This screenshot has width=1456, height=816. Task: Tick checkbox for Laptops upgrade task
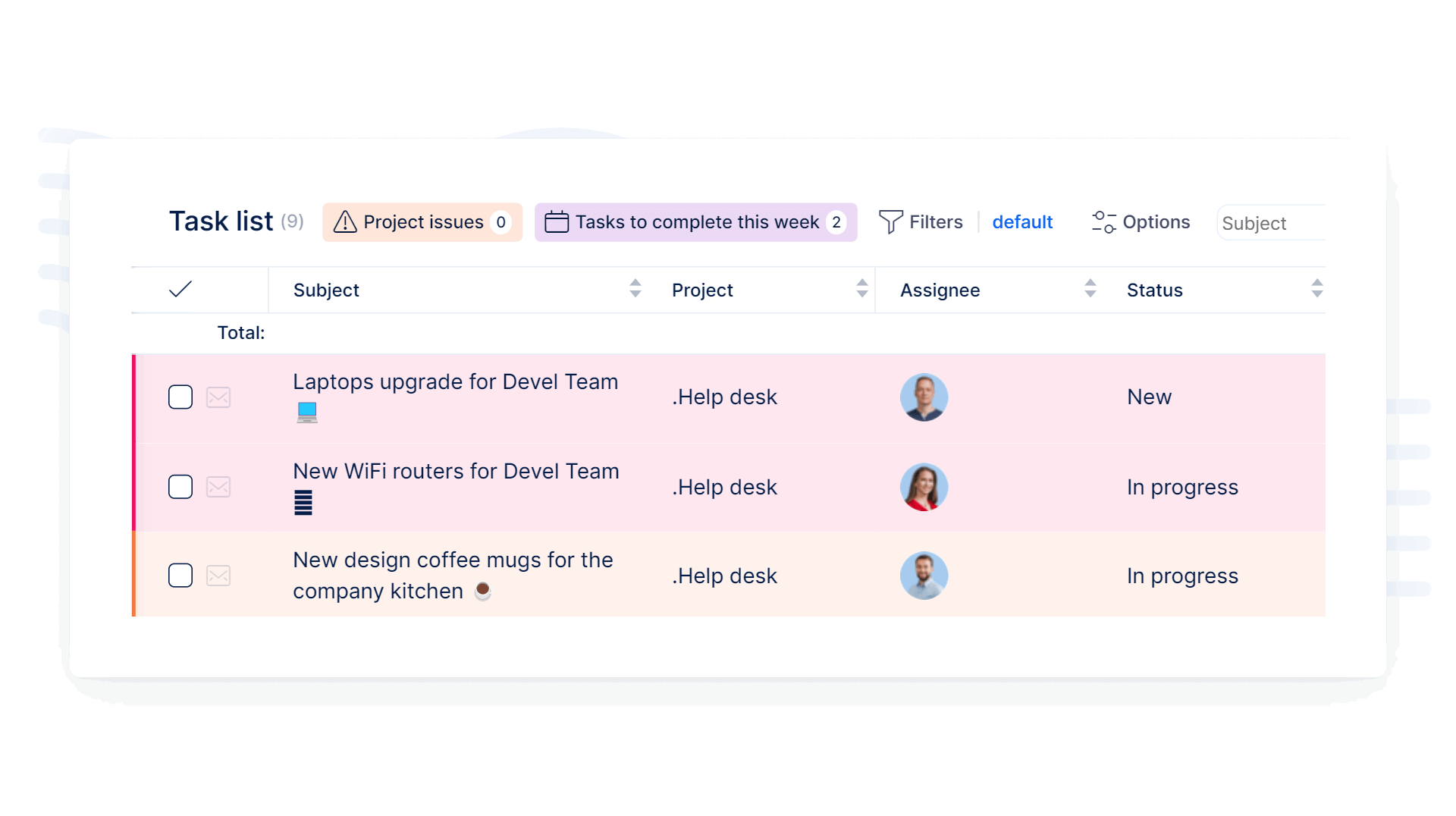[180, 397]
